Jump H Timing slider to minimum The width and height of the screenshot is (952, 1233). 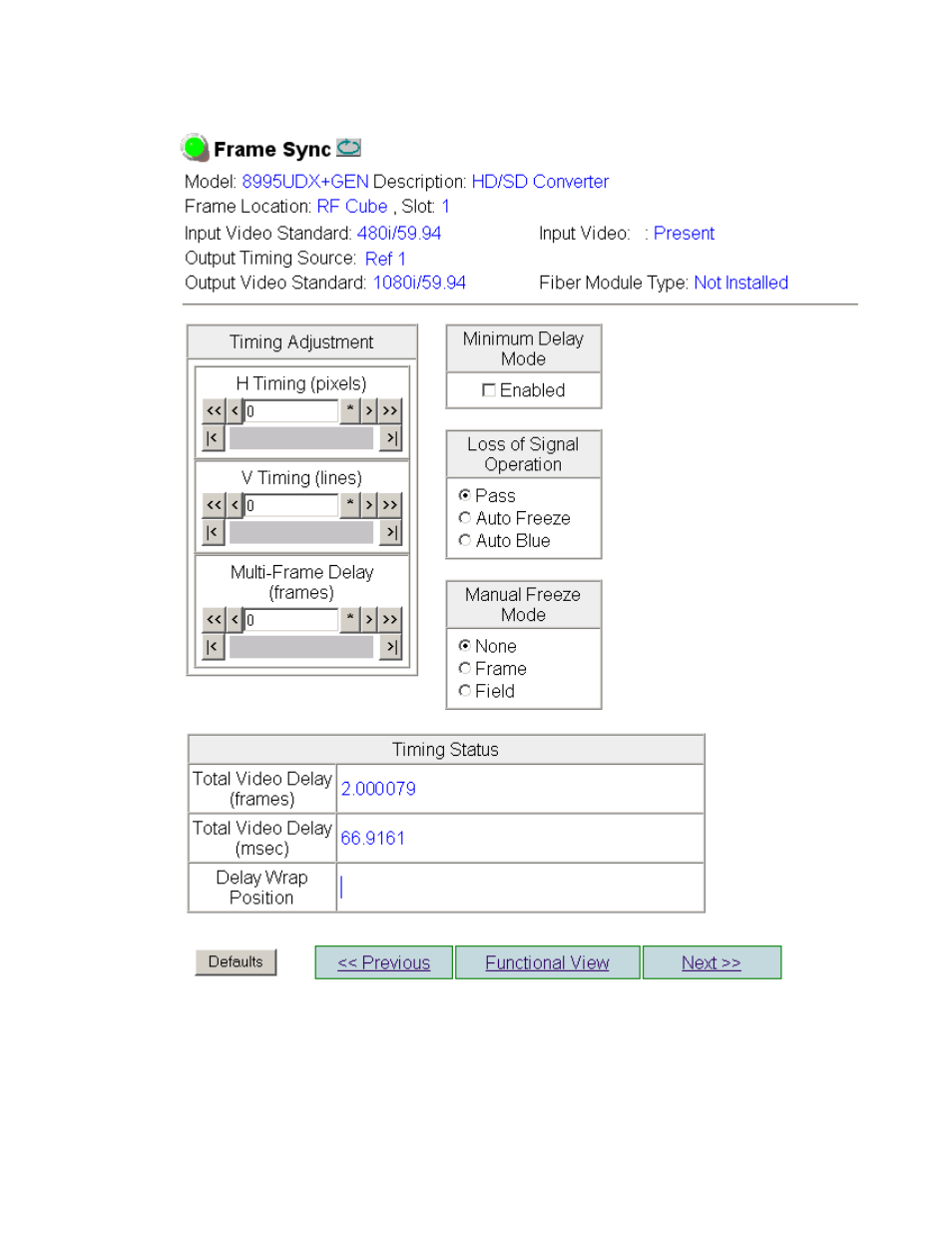point(213,438)
